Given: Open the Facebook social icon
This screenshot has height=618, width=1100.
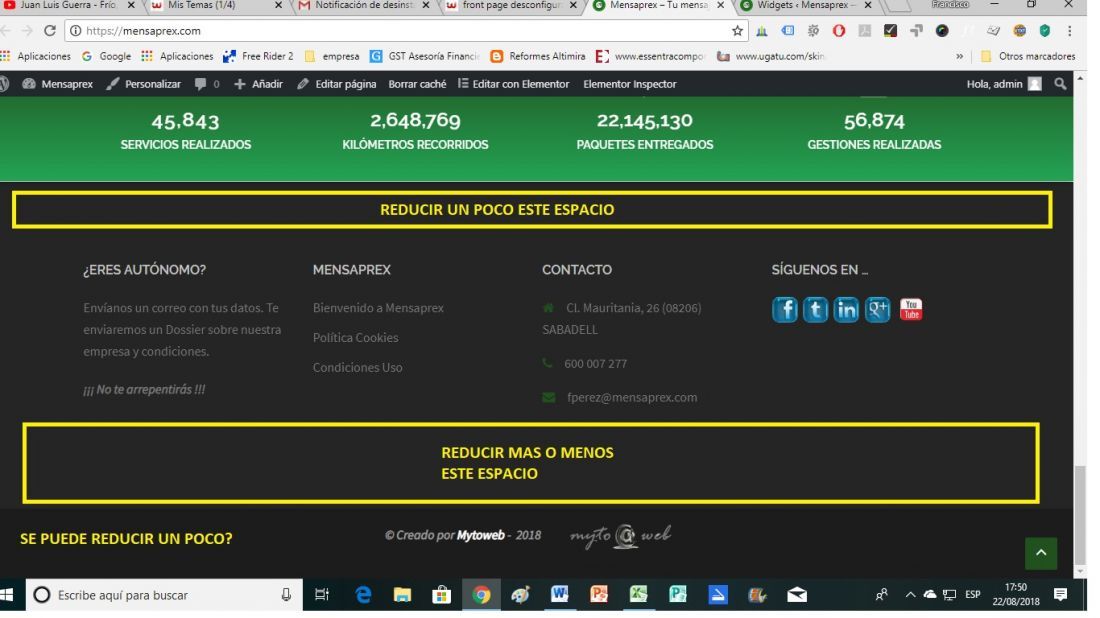Looking at the screenshot, I should coord(784,309).
